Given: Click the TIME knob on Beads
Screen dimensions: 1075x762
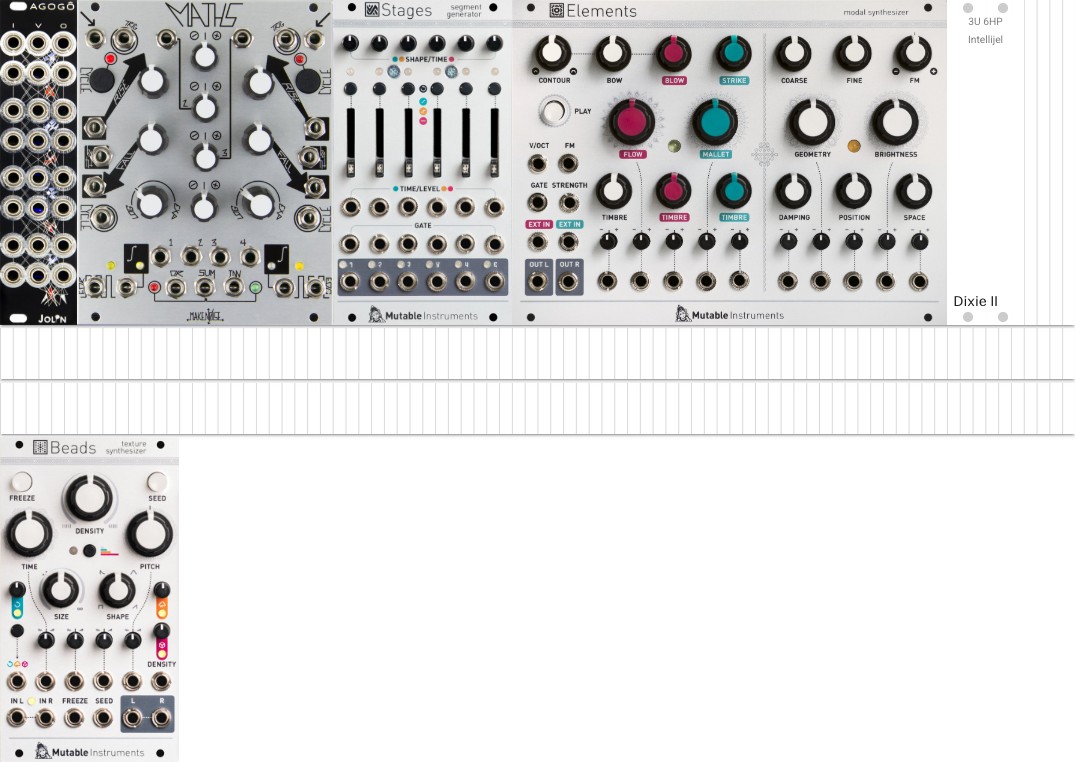Looking at the screenshot, I should [x=29, y=534].
